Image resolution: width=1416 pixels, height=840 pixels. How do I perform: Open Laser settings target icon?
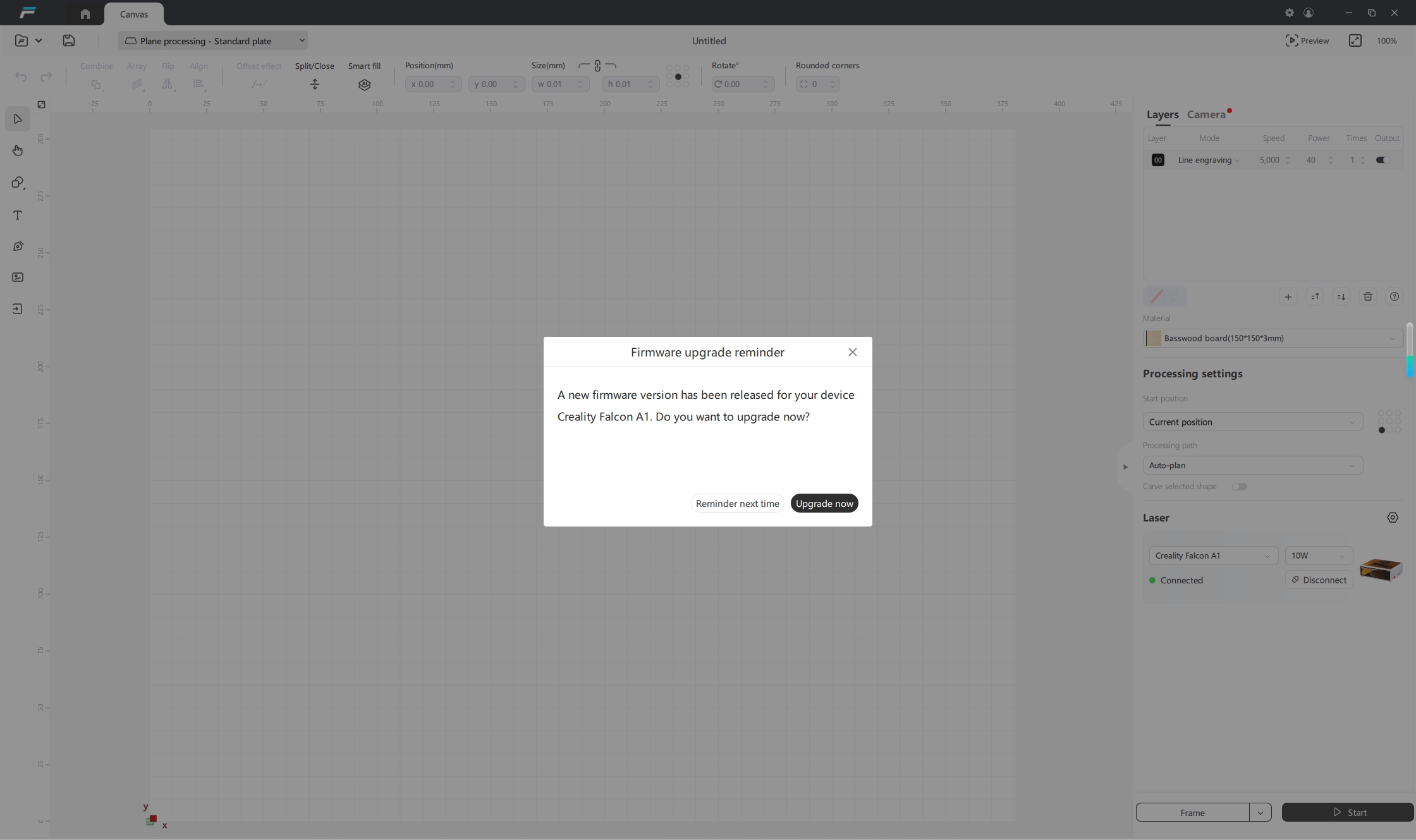[1393, 518]
